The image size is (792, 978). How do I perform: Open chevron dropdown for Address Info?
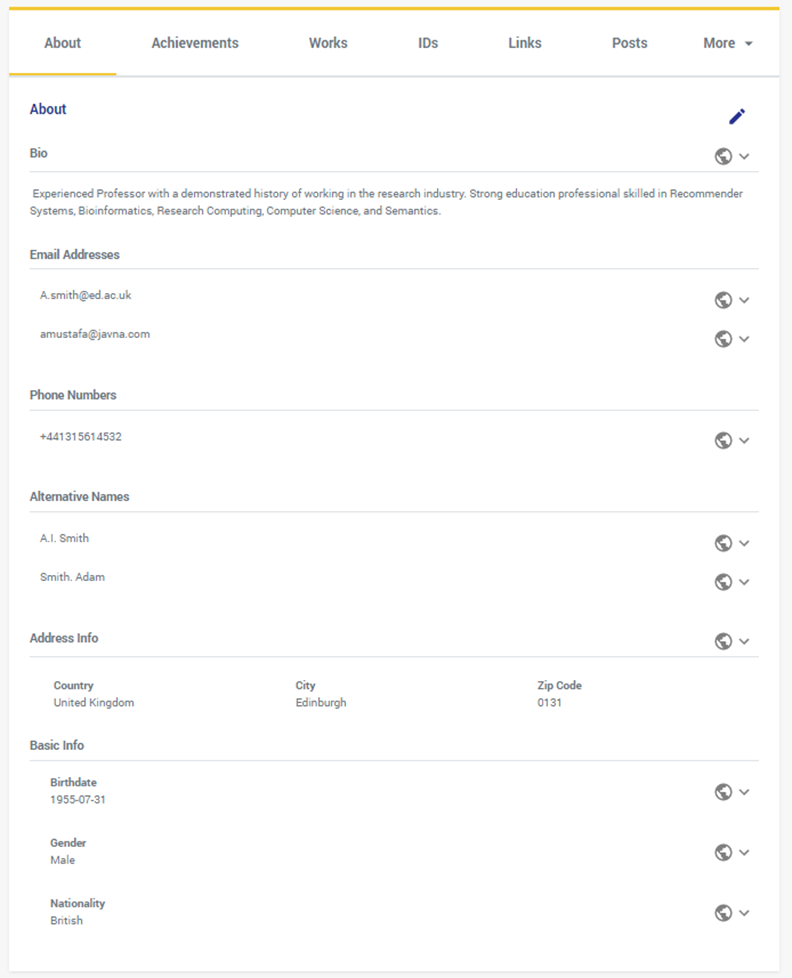(x=744, y=641)
